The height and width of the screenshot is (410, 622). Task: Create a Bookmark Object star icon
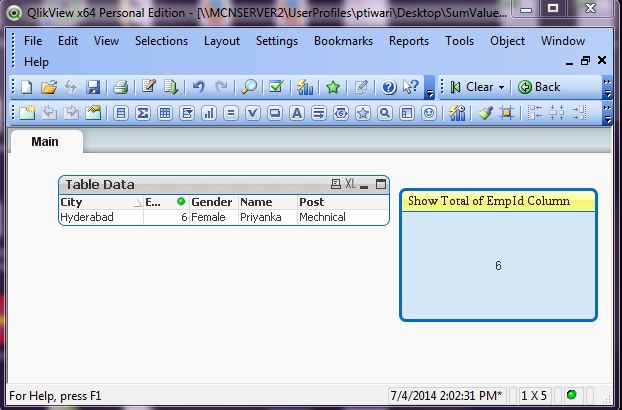tap(363, 113)
